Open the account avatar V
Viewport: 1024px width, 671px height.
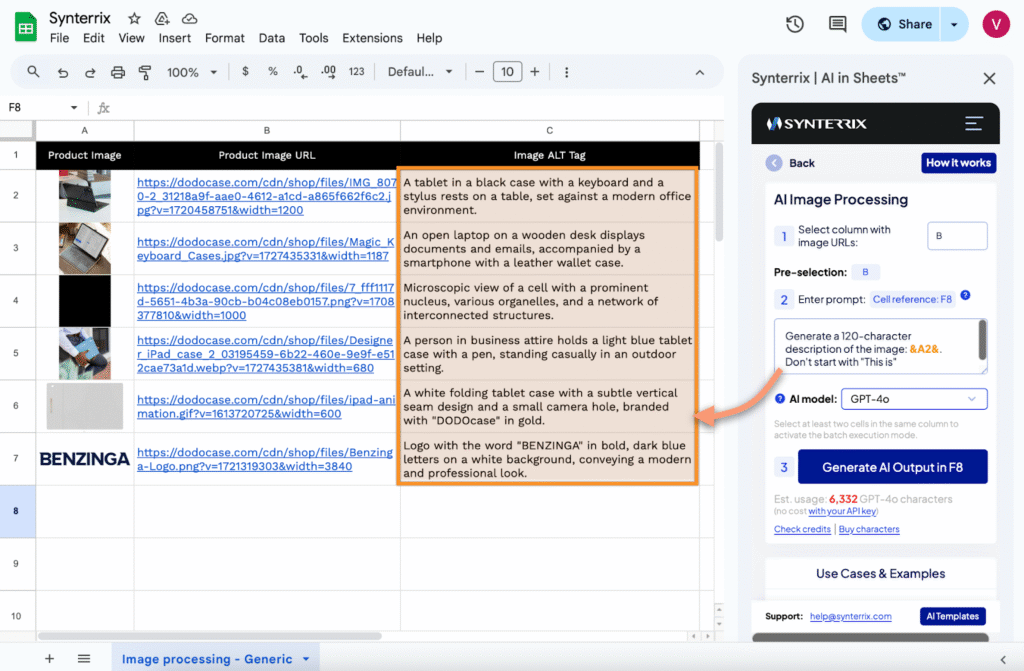(x=995, y=24)
